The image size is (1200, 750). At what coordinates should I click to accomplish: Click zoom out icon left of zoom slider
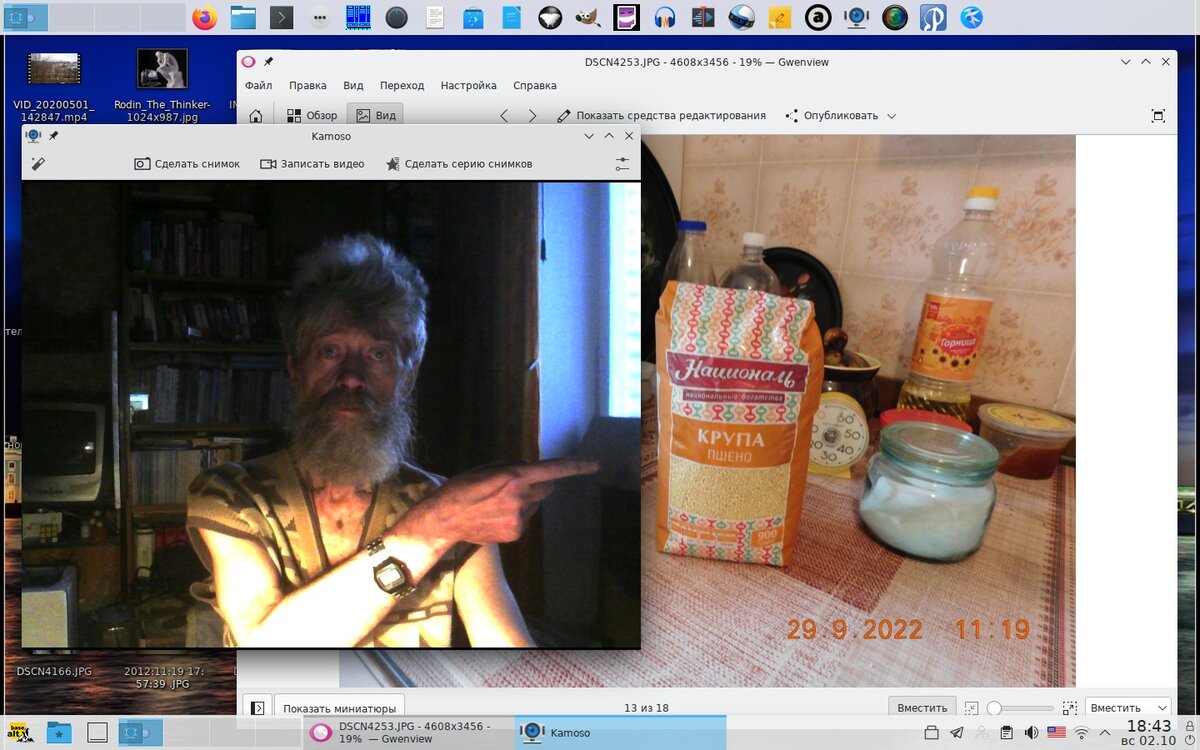tap(972, 708)
